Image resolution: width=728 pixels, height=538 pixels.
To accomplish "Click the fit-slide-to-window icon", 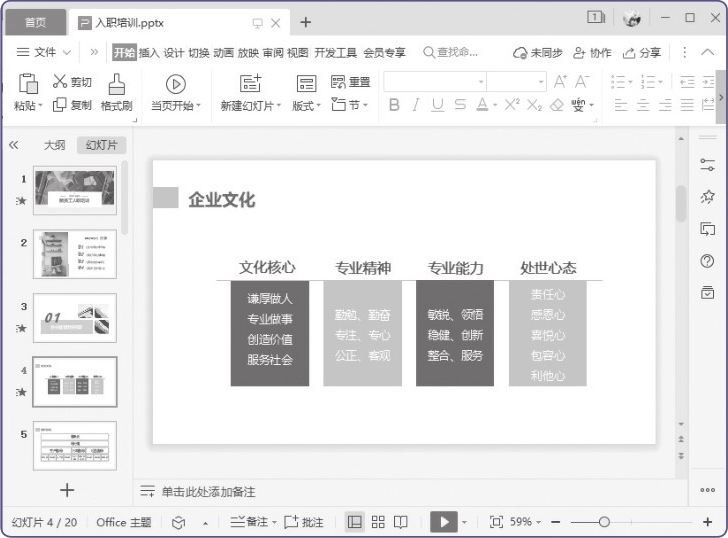I will [496, 522].
